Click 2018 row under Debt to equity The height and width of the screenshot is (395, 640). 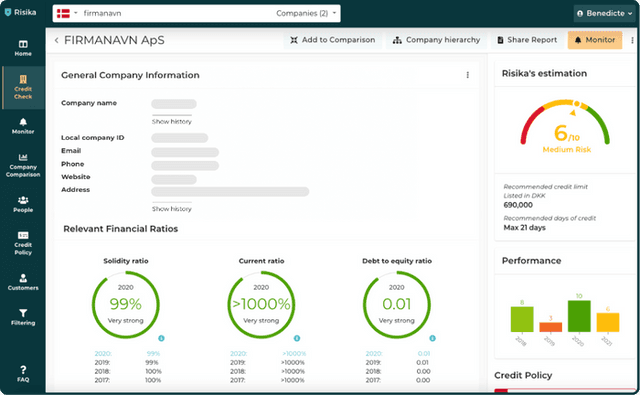[398, 372]
